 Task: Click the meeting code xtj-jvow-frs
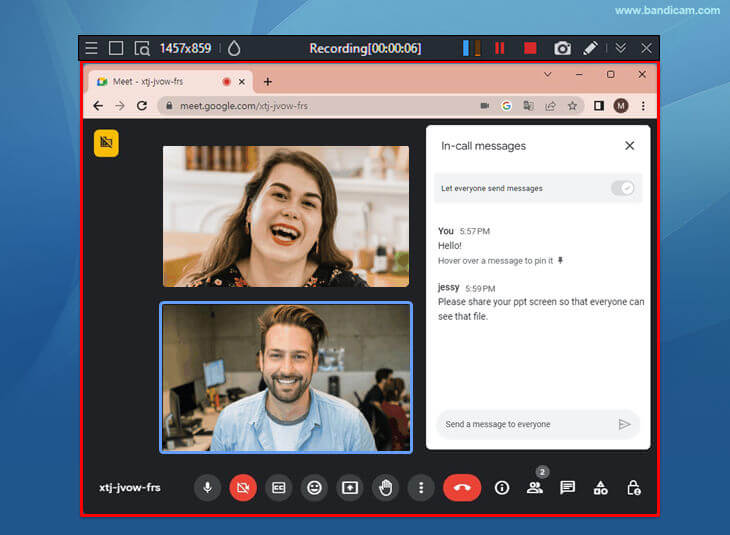pyautogui.click(x=130, y=488)
